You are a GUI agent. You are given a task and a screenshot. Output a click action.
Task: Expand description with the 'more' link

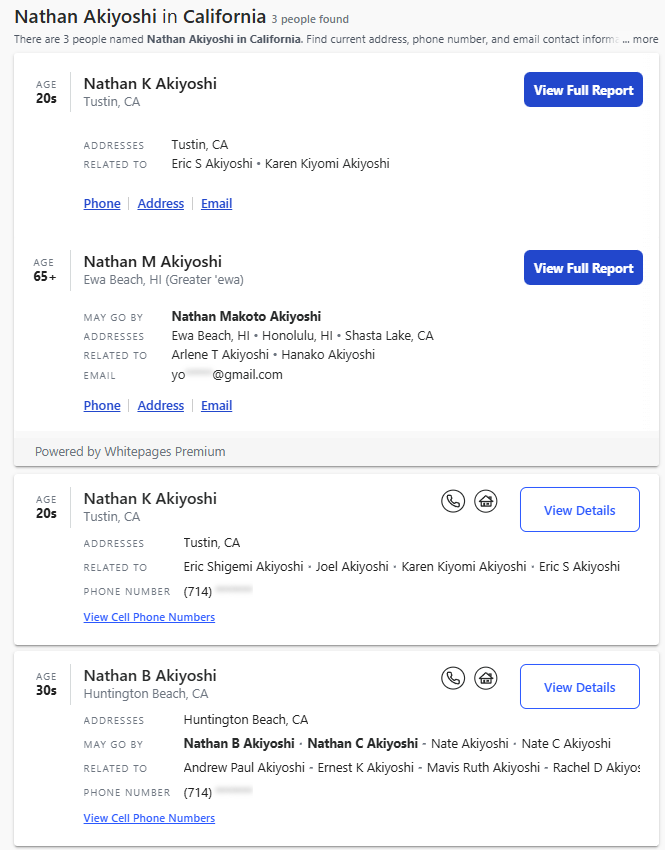click(645, 39)
